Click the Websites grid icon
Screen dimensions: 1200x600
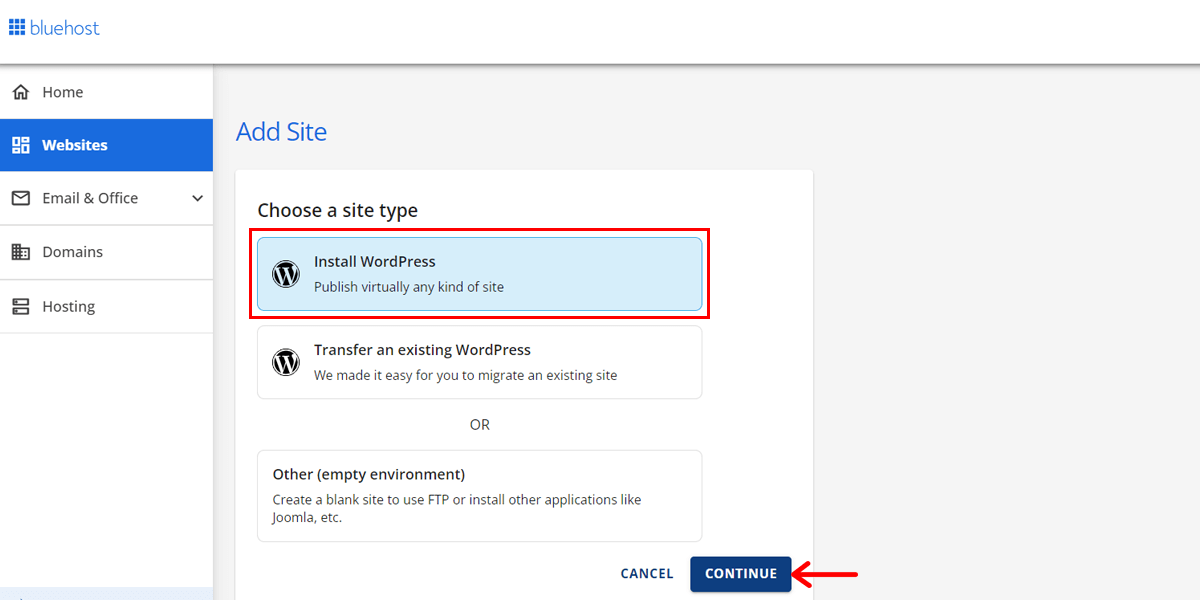[20, 145]
